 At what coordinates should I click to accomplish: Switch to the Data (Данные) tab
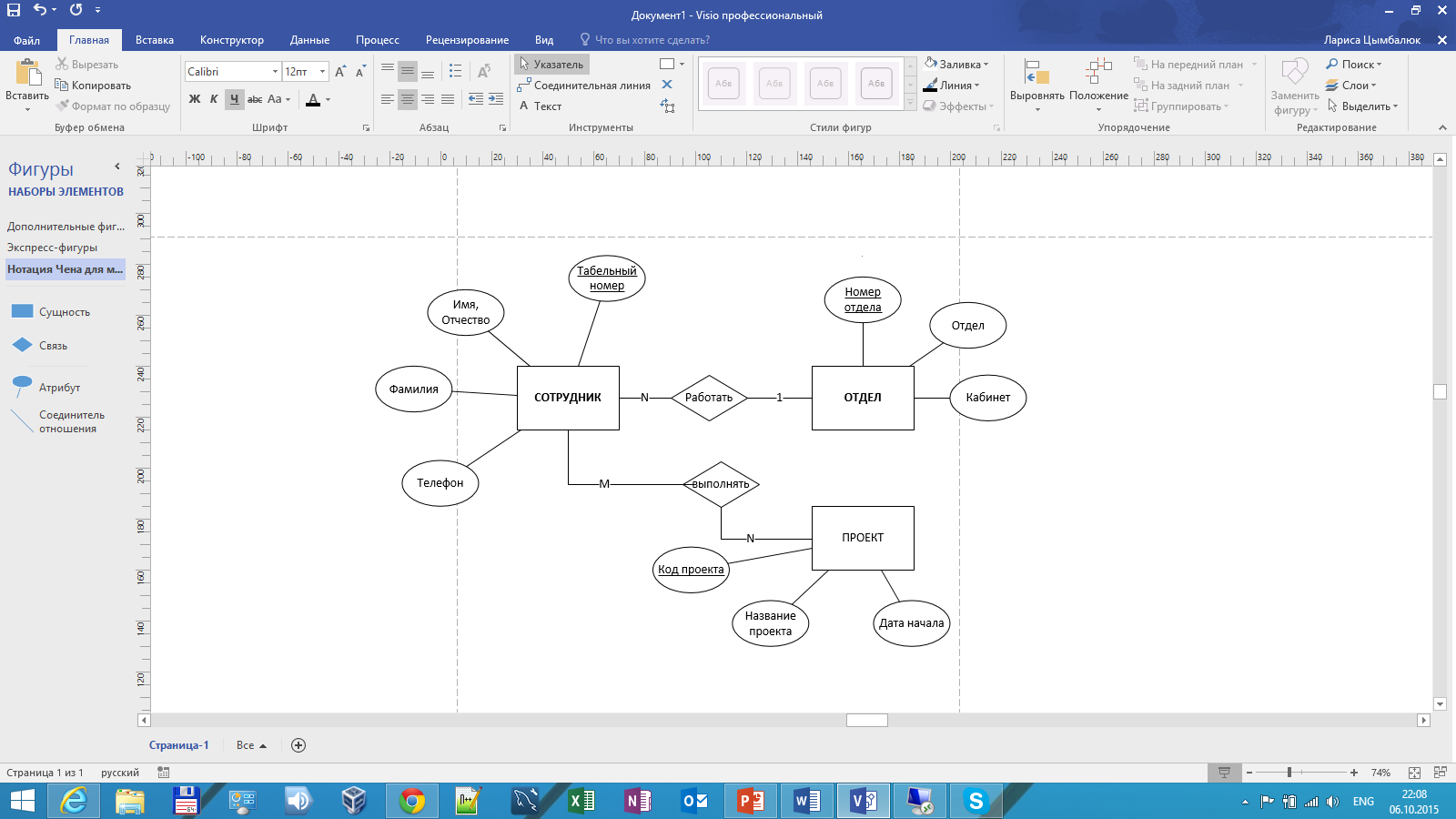point(309,40)
